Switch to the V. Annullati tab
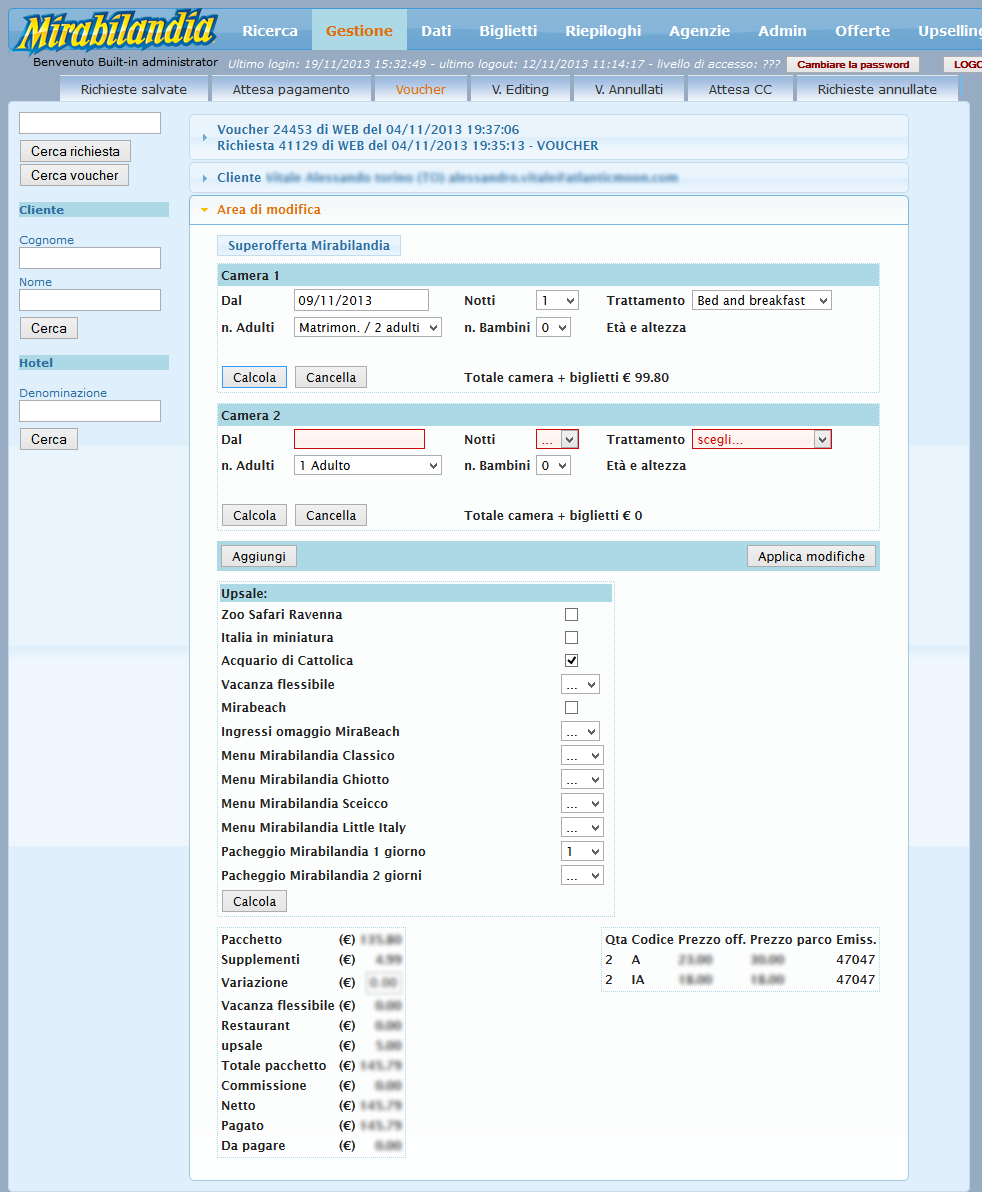Image resolution: width=982 pixels, height=1192 pixels. click(629, 89)
